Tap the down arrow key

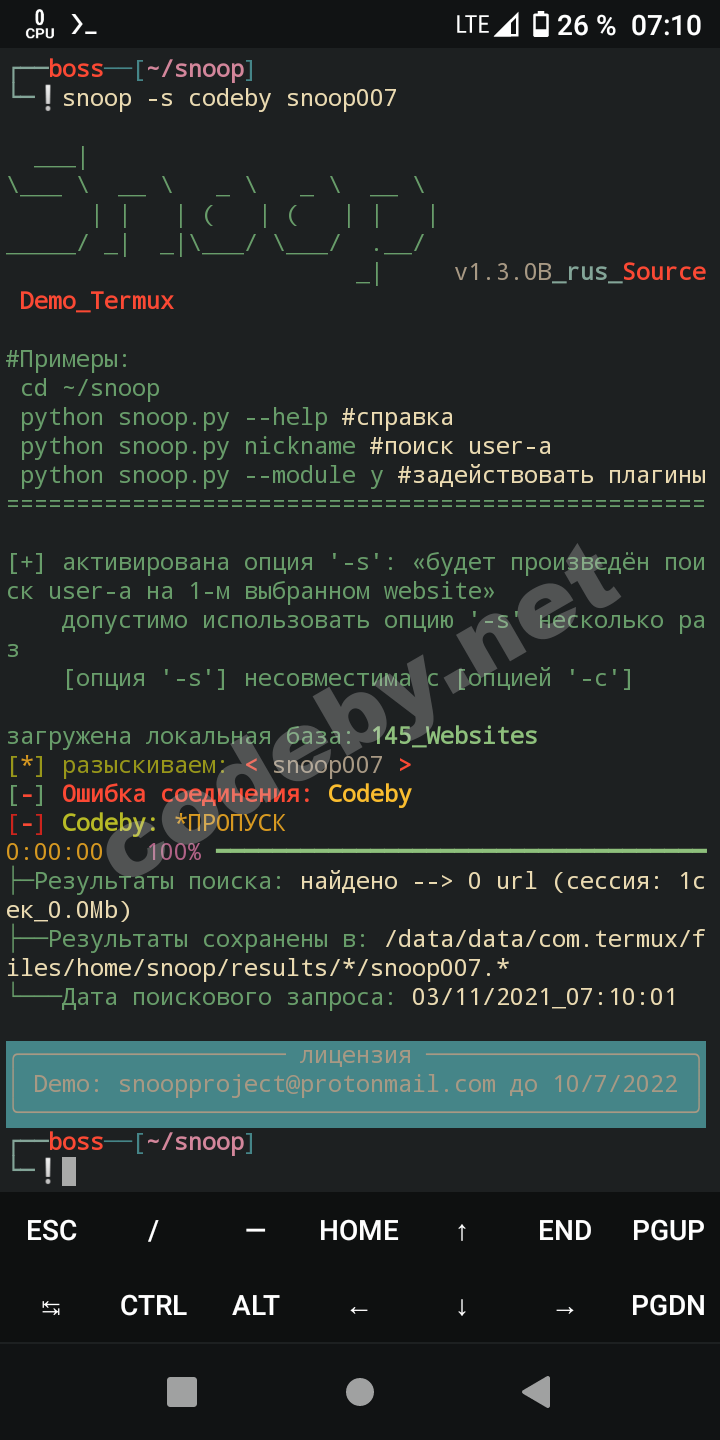click(x=462, y=1305)
